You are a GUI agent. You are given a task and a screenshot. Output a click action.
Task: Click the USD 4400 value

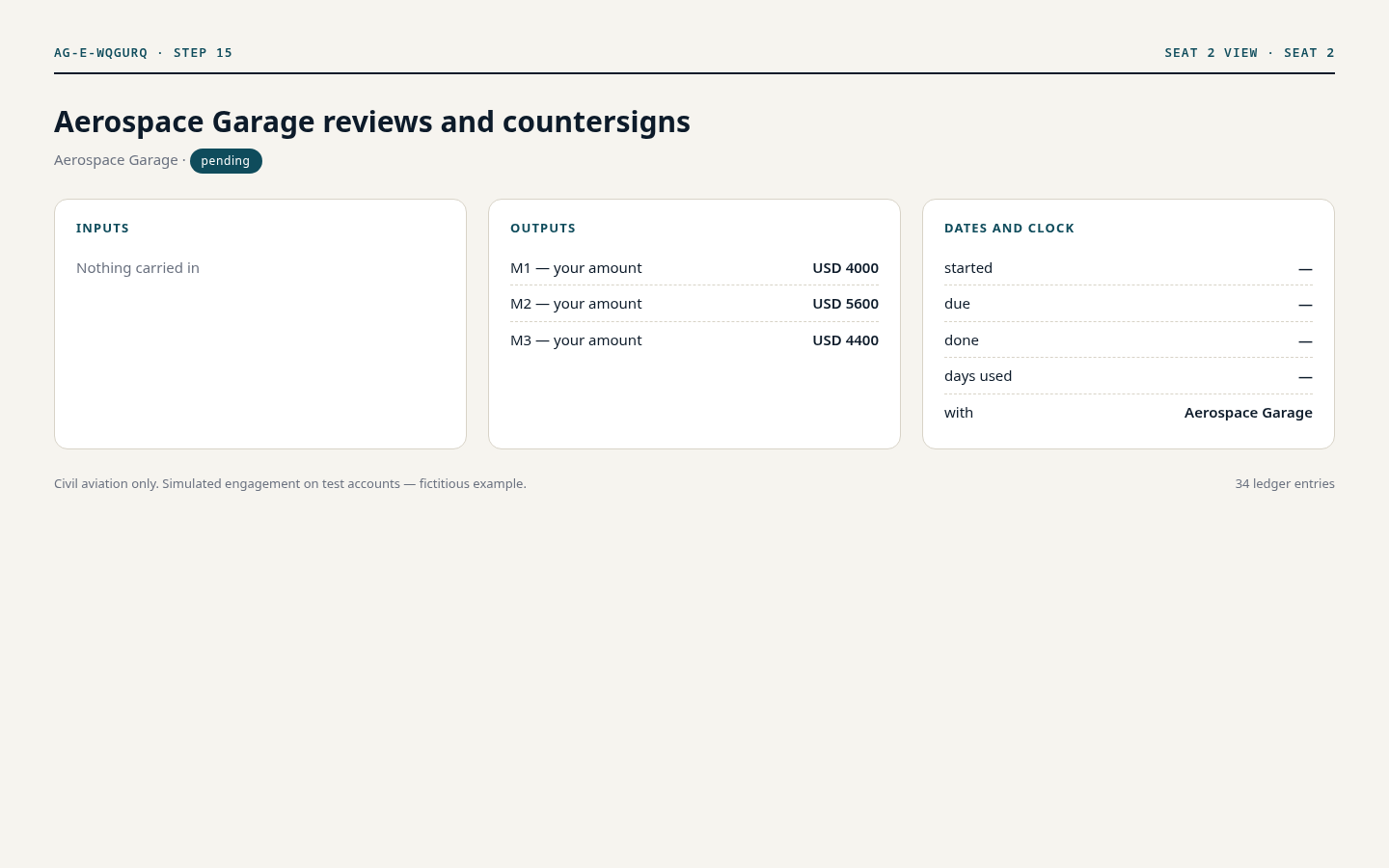pos(845,340)
